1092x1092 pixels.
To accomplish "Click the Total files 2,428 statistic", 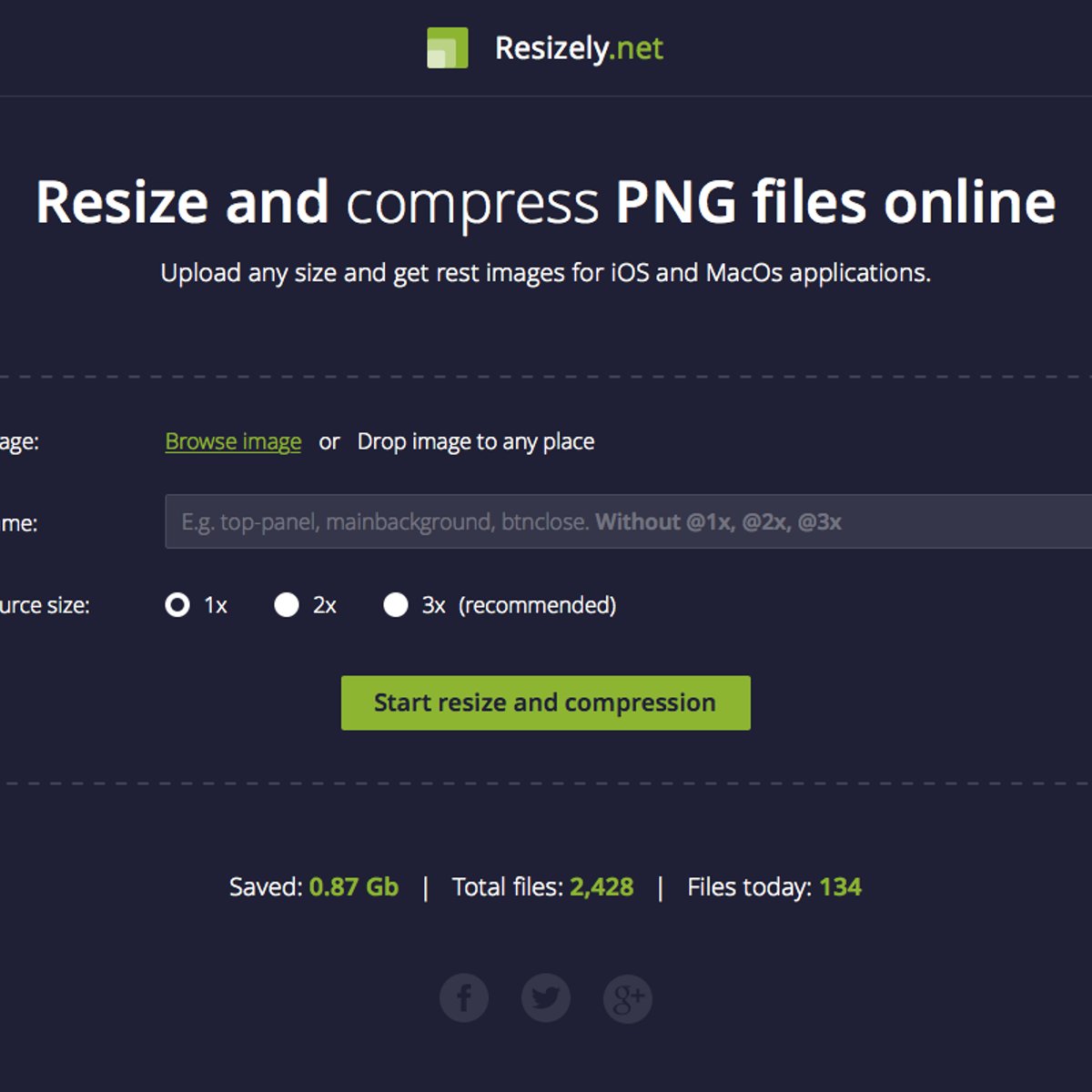I will pyautogui.click(x=542, y=887).
